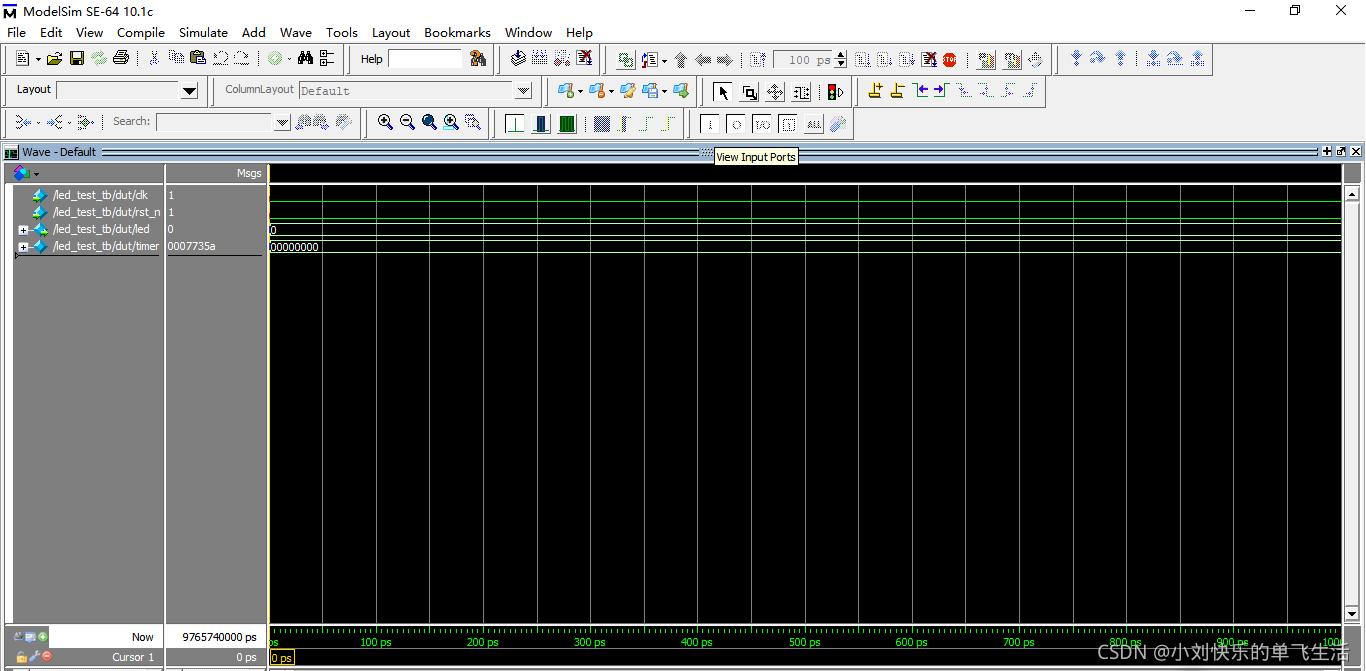Click the Restart simulation icon
This screenshot has width=1366, height=671.
click(759, 60)
